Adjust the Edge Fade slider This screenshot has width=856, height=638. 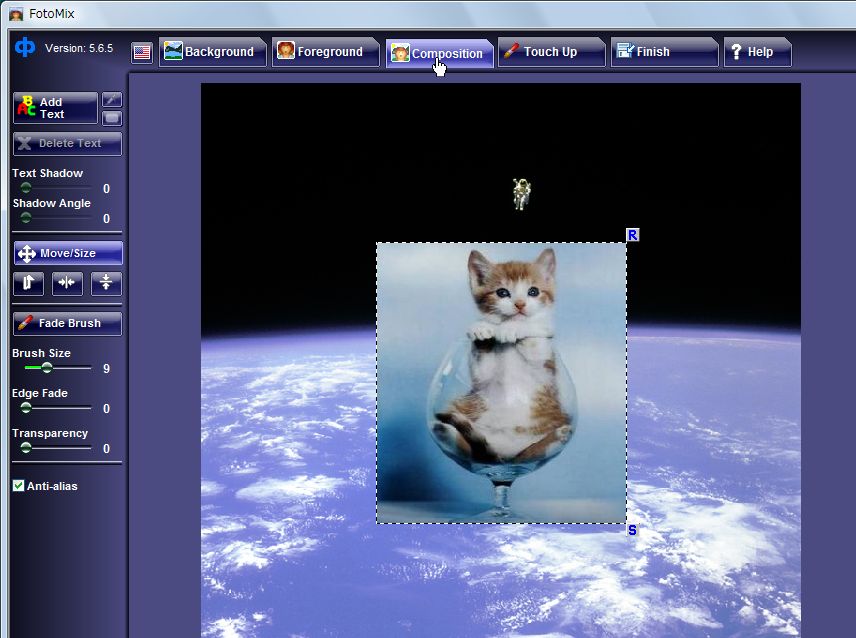[57, 408]
